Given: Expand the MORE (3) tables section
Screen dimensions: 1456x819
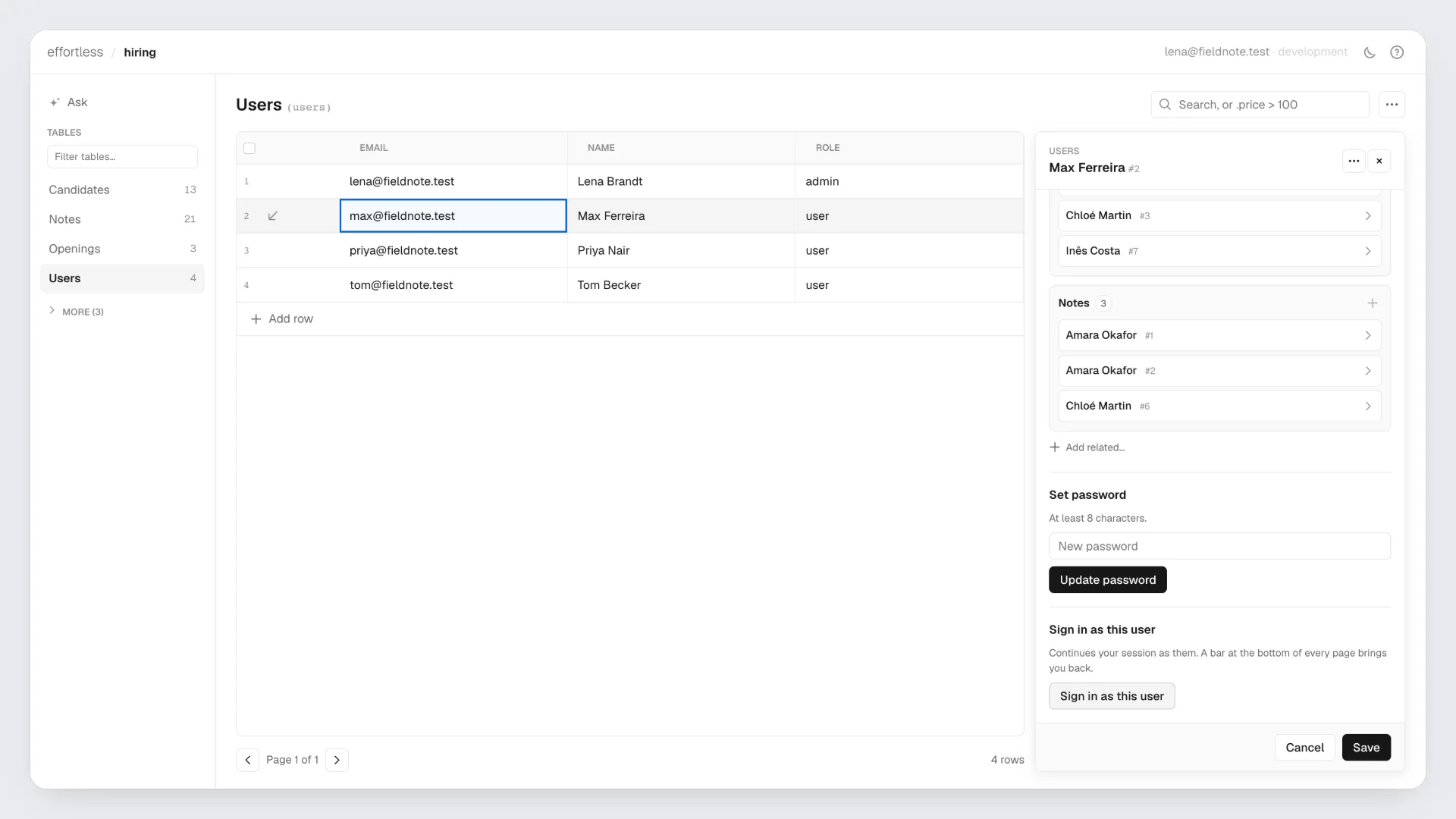Looking at the screenshot, I should coord(76,312).
